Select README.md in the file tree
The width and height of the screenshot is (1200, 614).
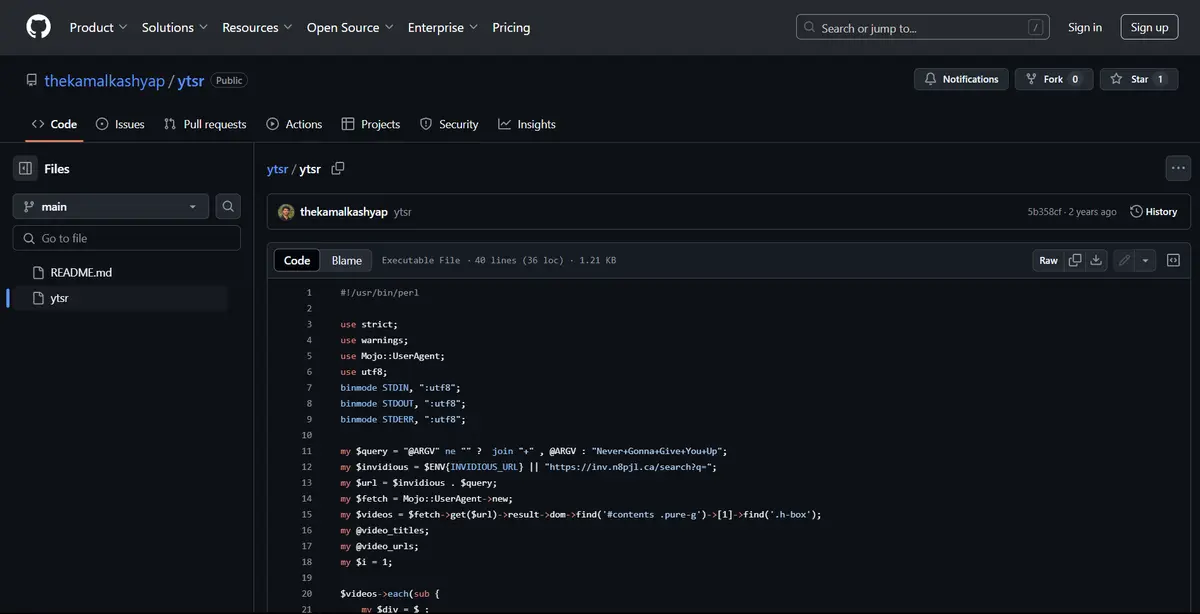[x=81, y=272]
